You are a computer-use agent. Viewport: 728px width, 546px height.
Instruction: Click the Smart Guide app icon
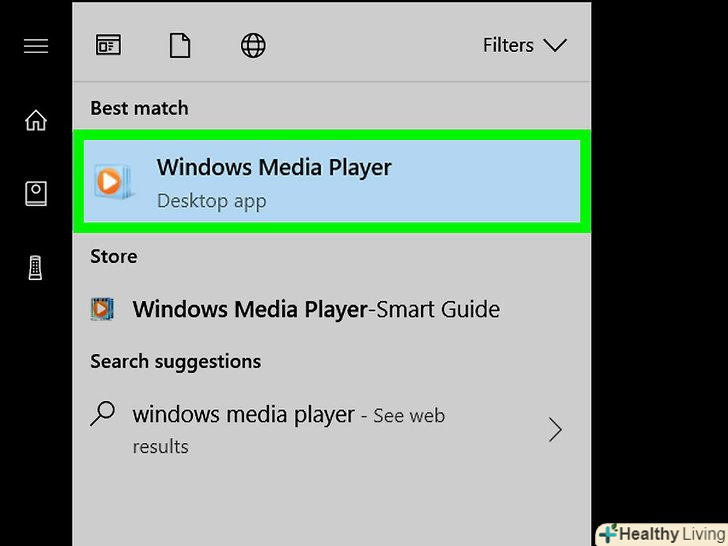click(x=102, y=309)
